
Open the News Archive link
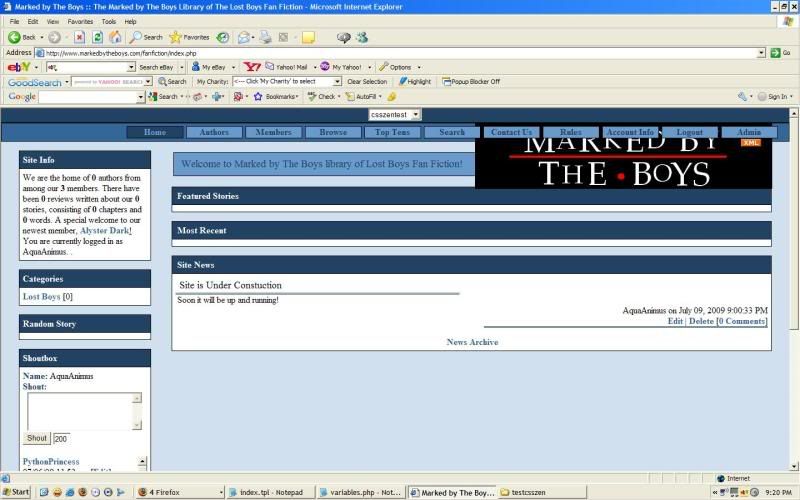[472, 342]
